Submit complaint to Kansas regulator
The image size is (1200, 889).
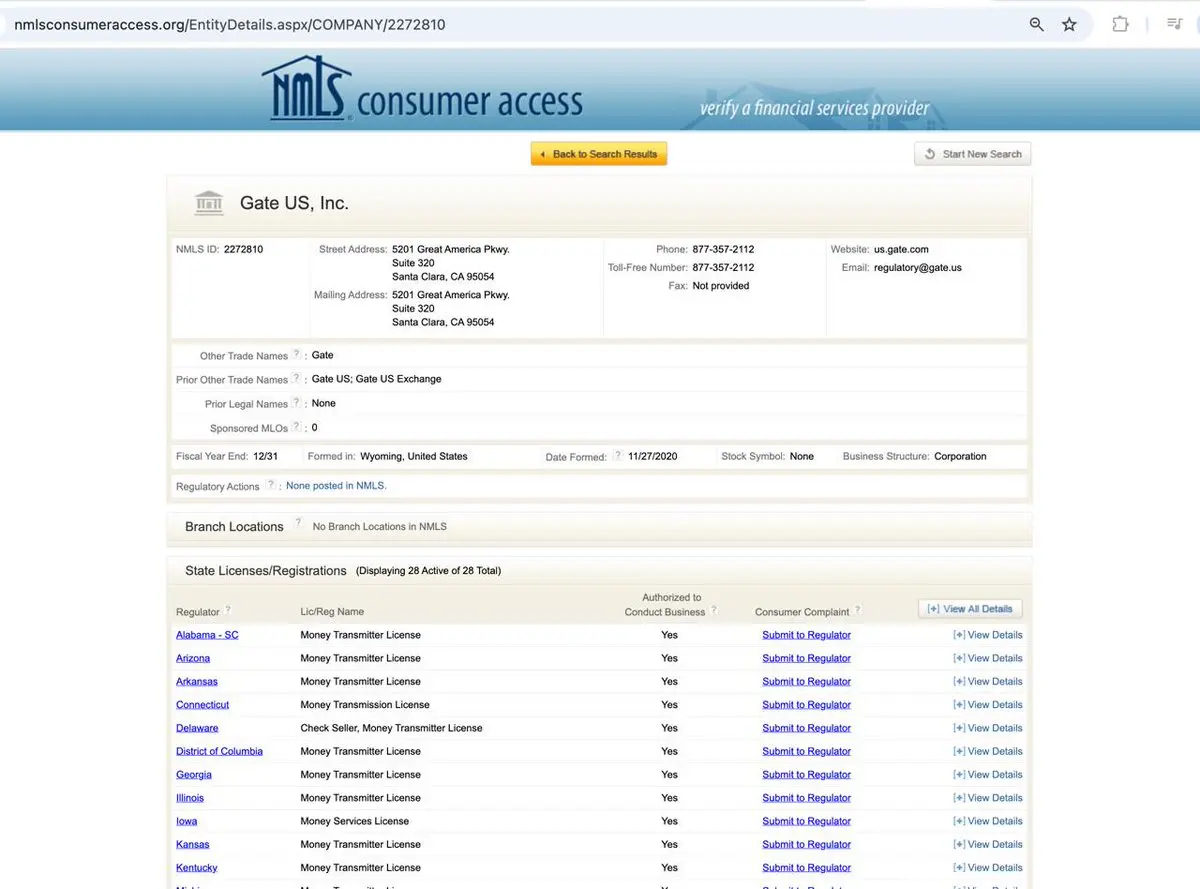[806, 845]
